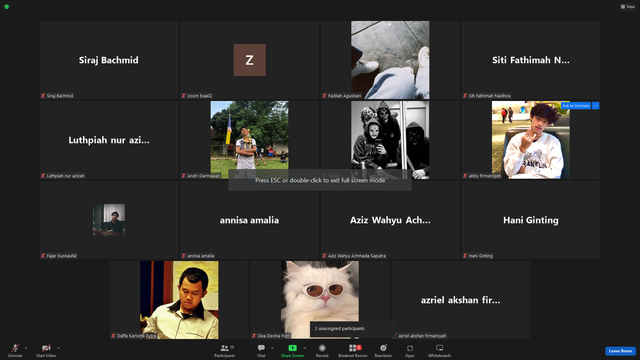
Task: Expand chat options arrow next to Chat
Action: (x=272, y=348)
